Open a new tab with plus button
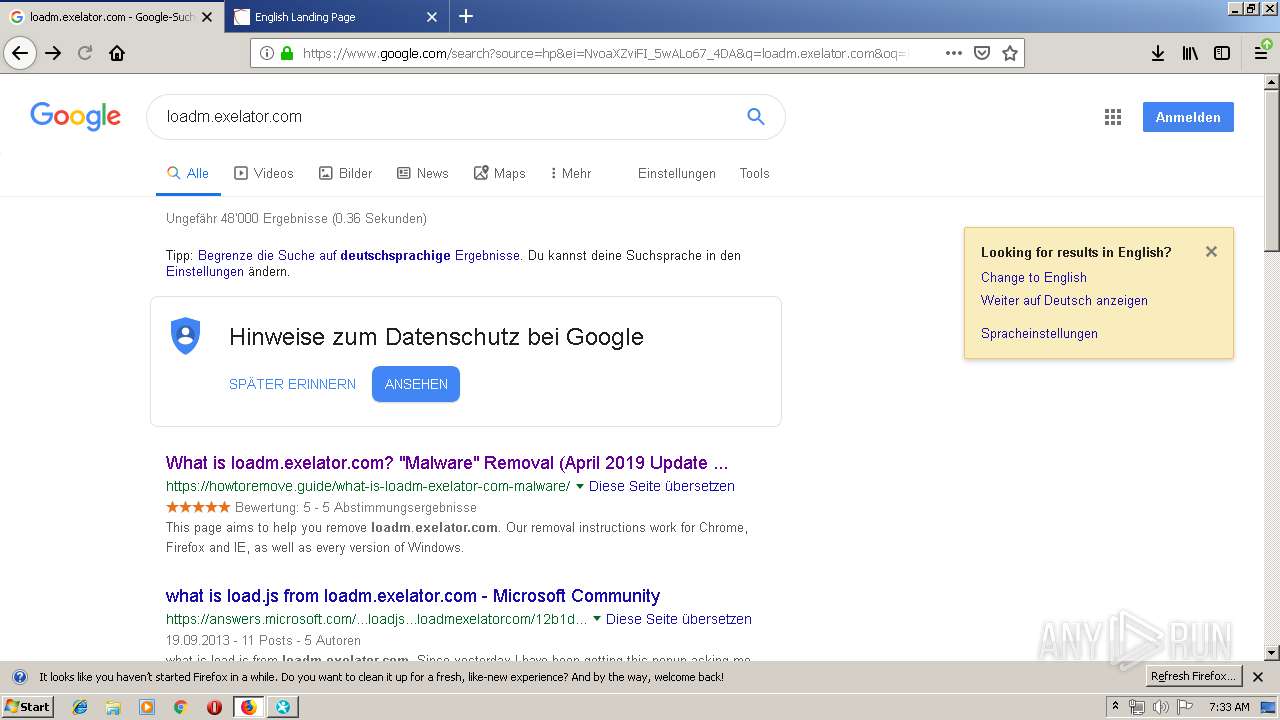1280x720 pixels. (x=466, y=16)
